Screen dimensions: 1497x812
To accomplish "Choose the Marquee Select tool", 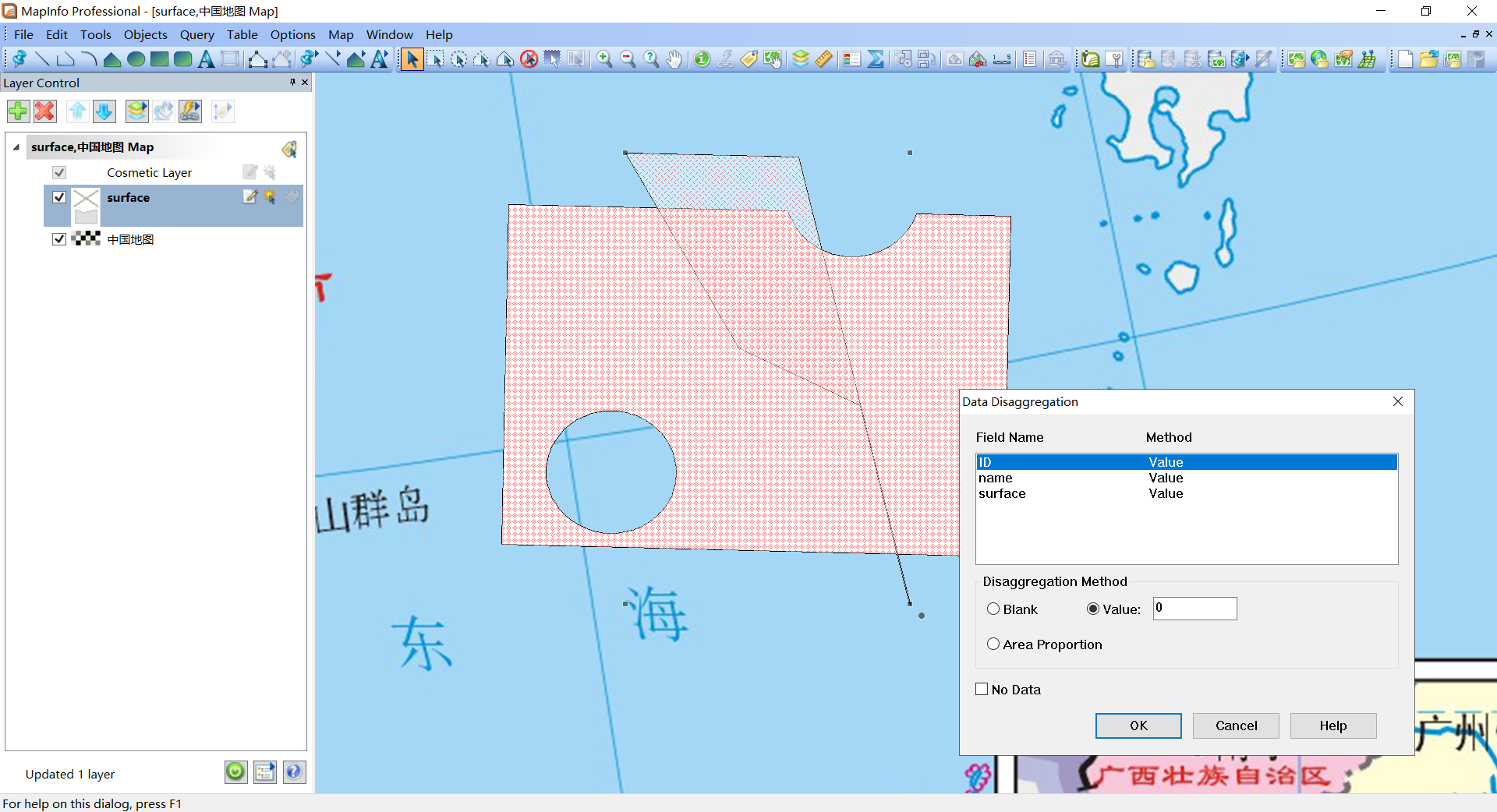I will tap(435, 59).
